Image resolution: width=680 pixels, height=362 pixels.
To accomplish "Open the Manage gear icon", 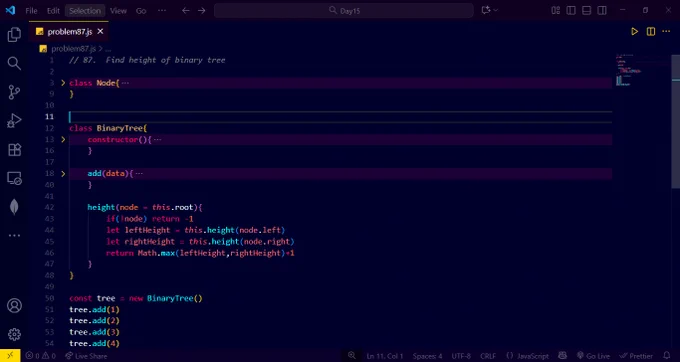I will click(14, 334).
